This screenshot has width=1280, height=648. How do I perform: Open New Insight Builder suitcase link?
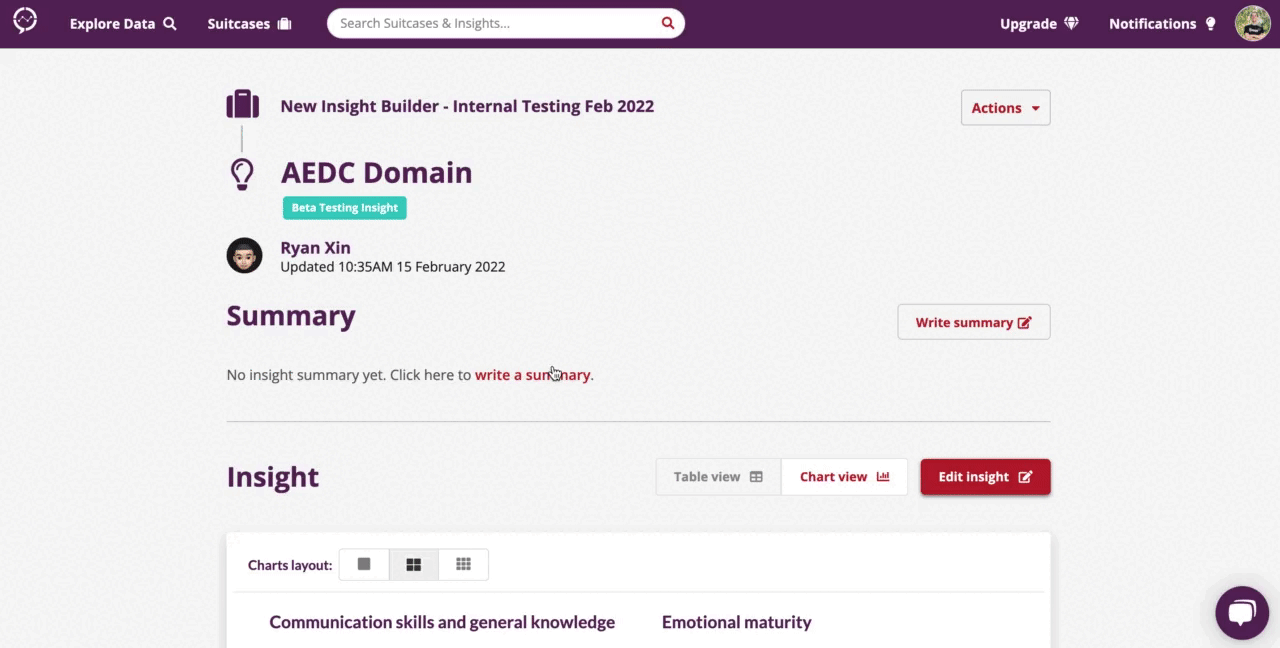pos(467,106)
